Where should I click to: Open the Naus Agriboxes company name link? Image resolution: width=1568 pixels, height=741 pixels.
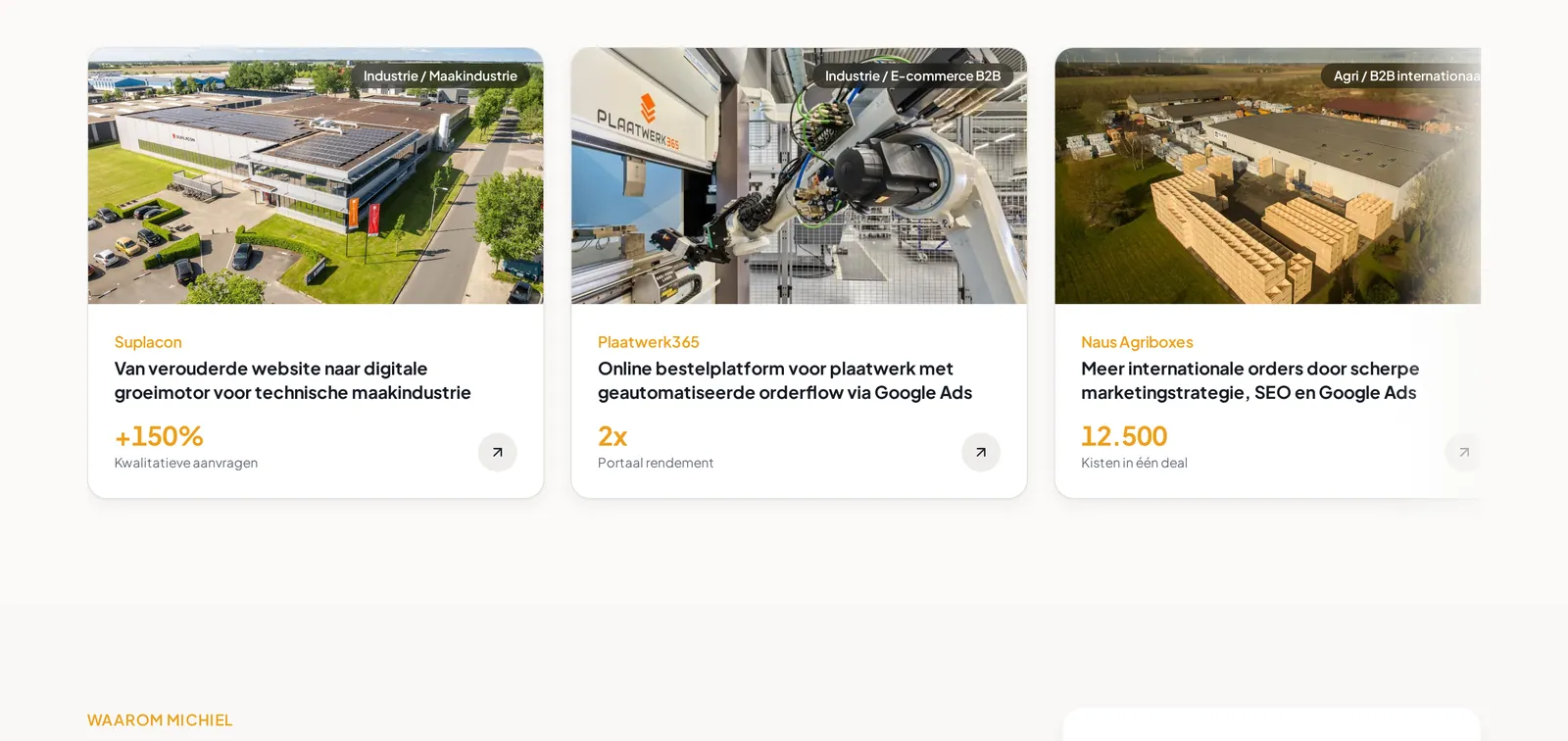[1137, 342]
